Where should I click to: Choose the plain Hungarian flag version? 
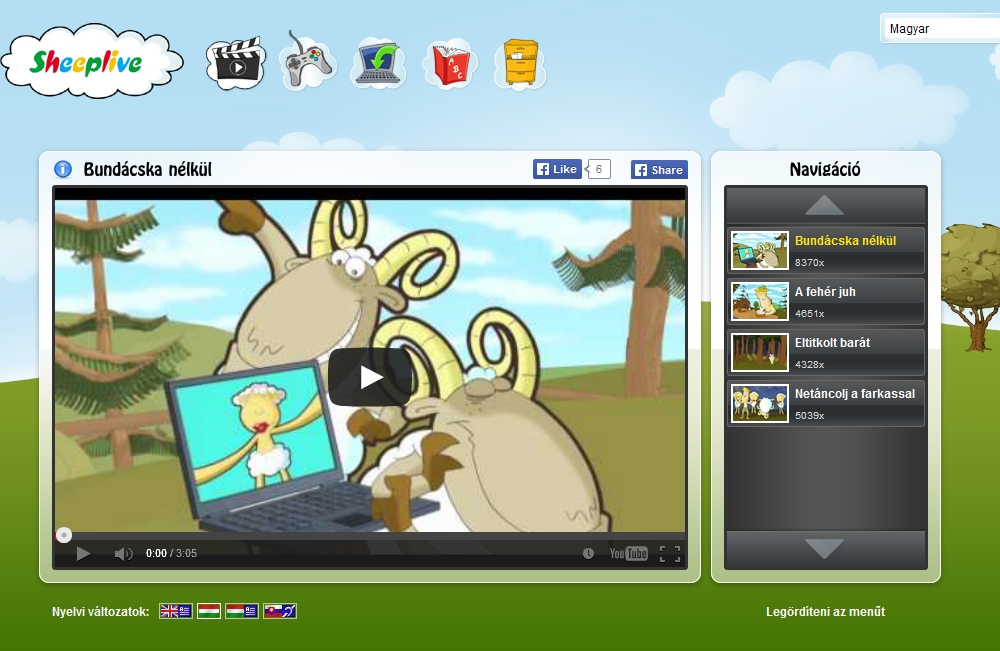[x=209, y=611]
